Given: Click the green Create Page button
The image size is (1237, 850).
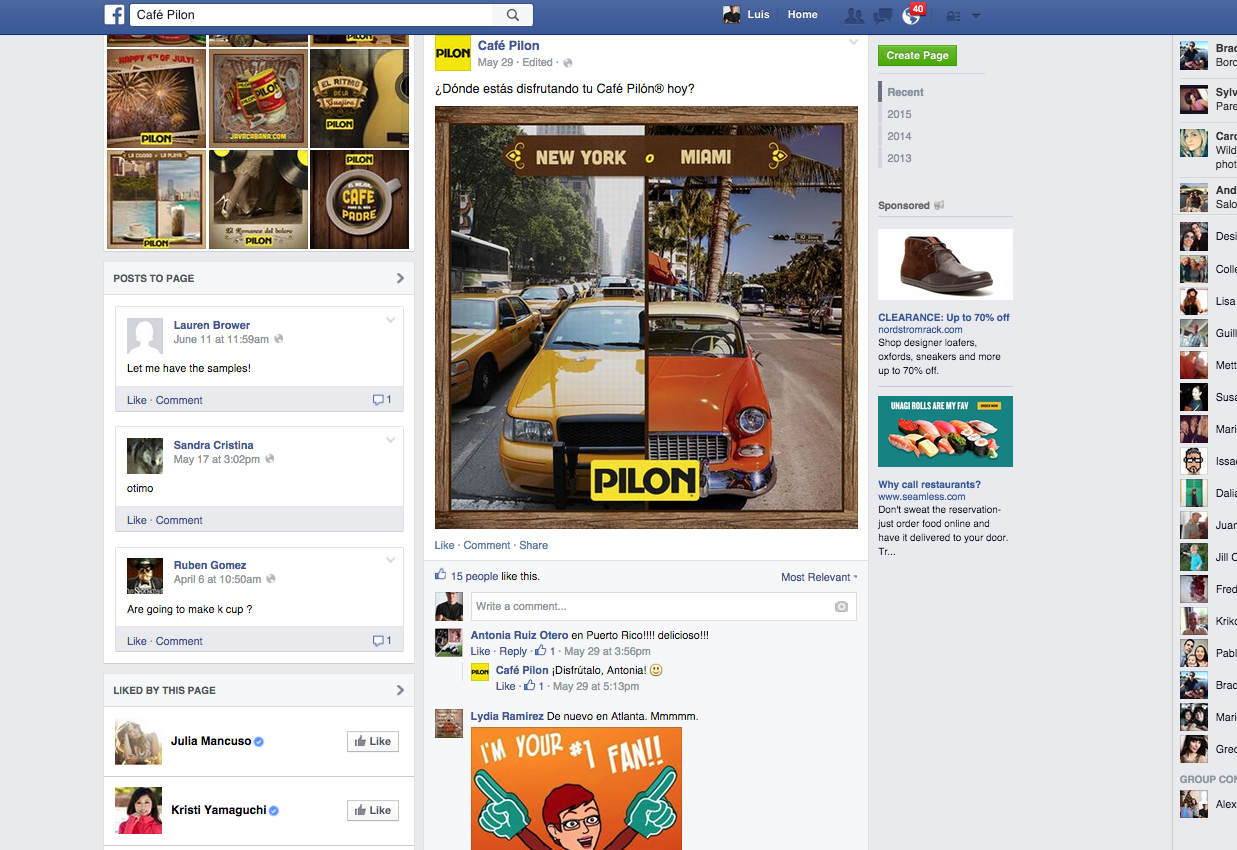Looking at the screenshot, I should coord(917,56).
